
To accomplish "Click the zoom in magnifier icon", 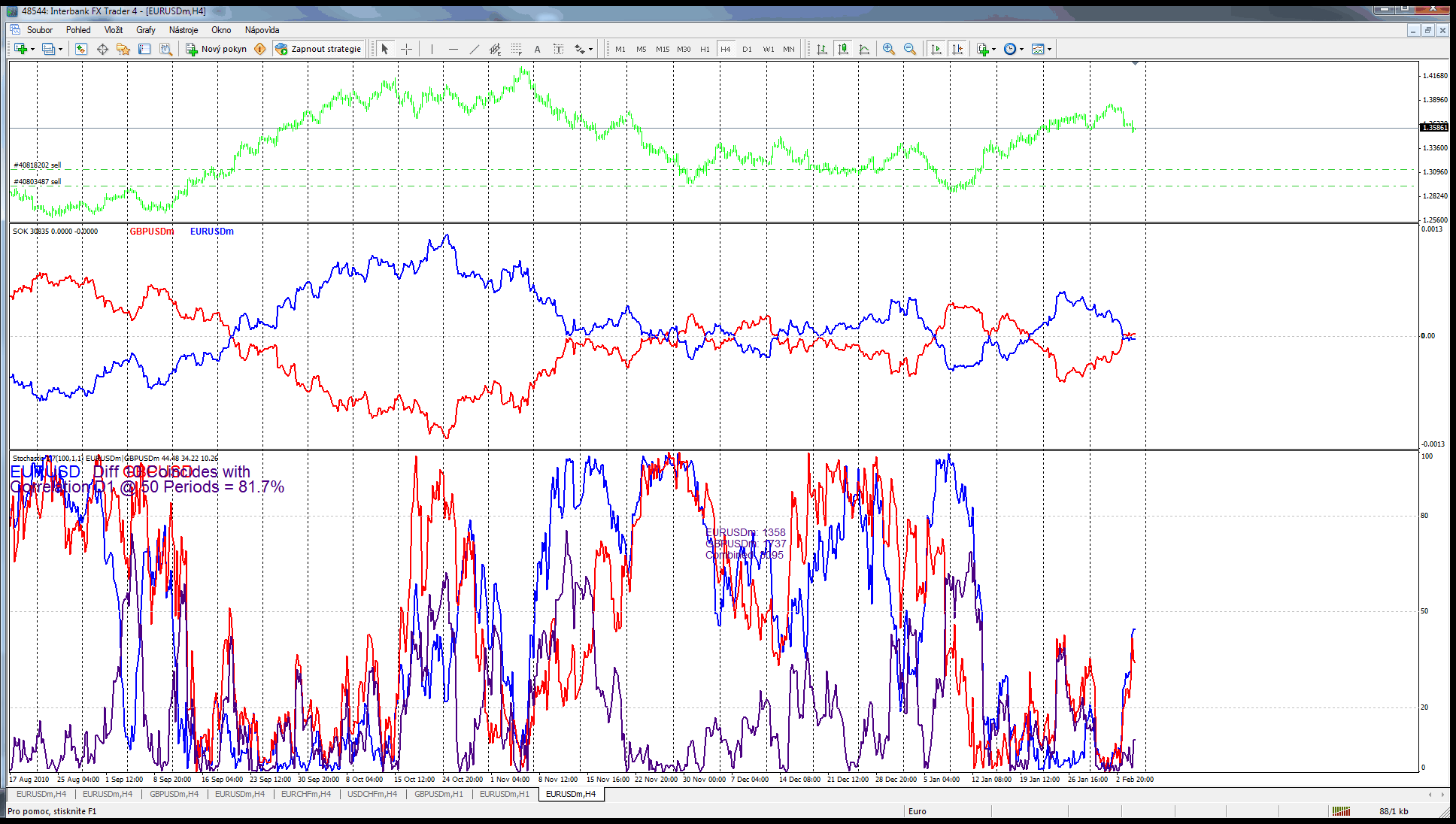I will 889,49.
